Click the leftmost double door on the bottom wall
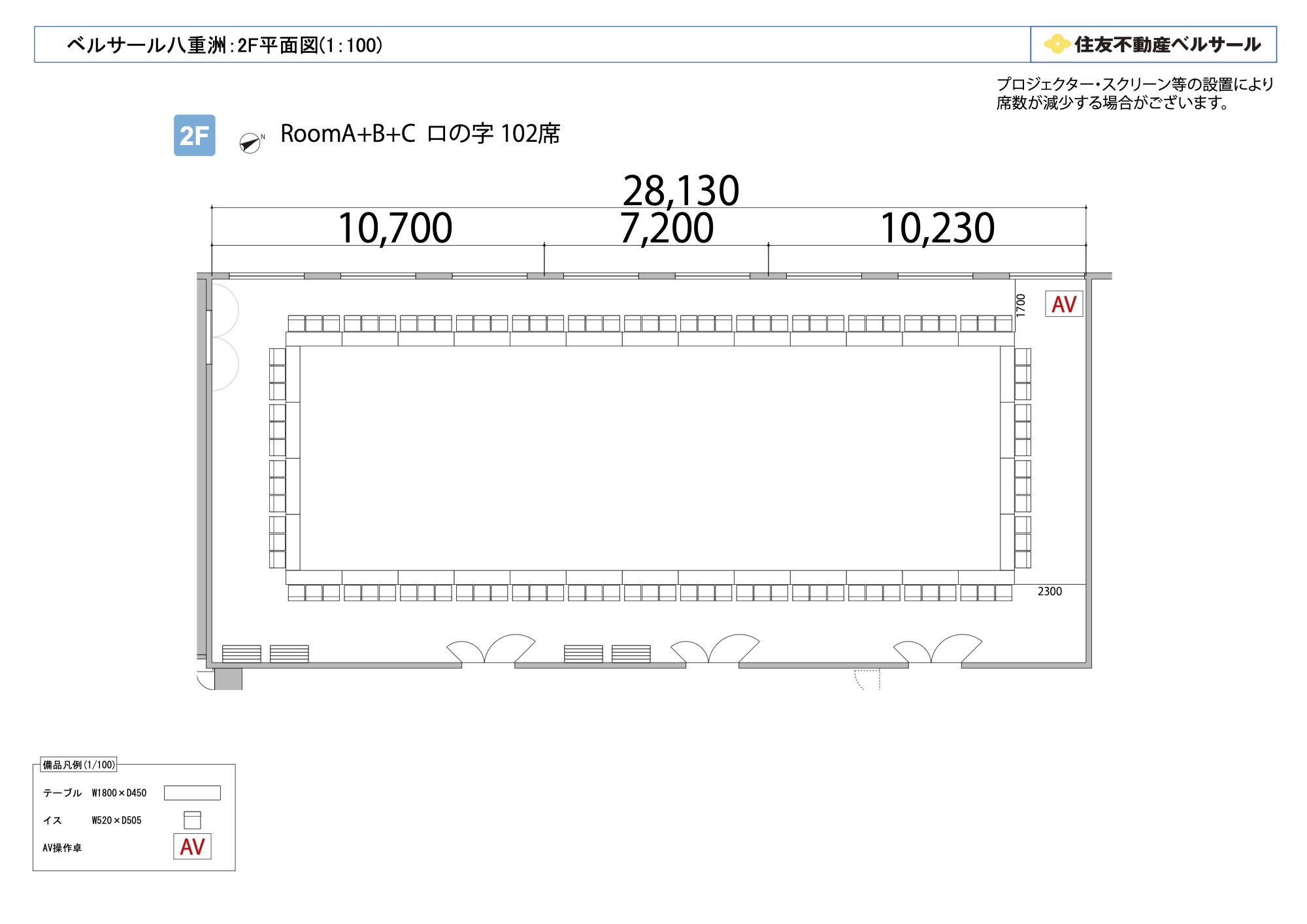Screen dimensions: 1307x924 pos(490,649)
